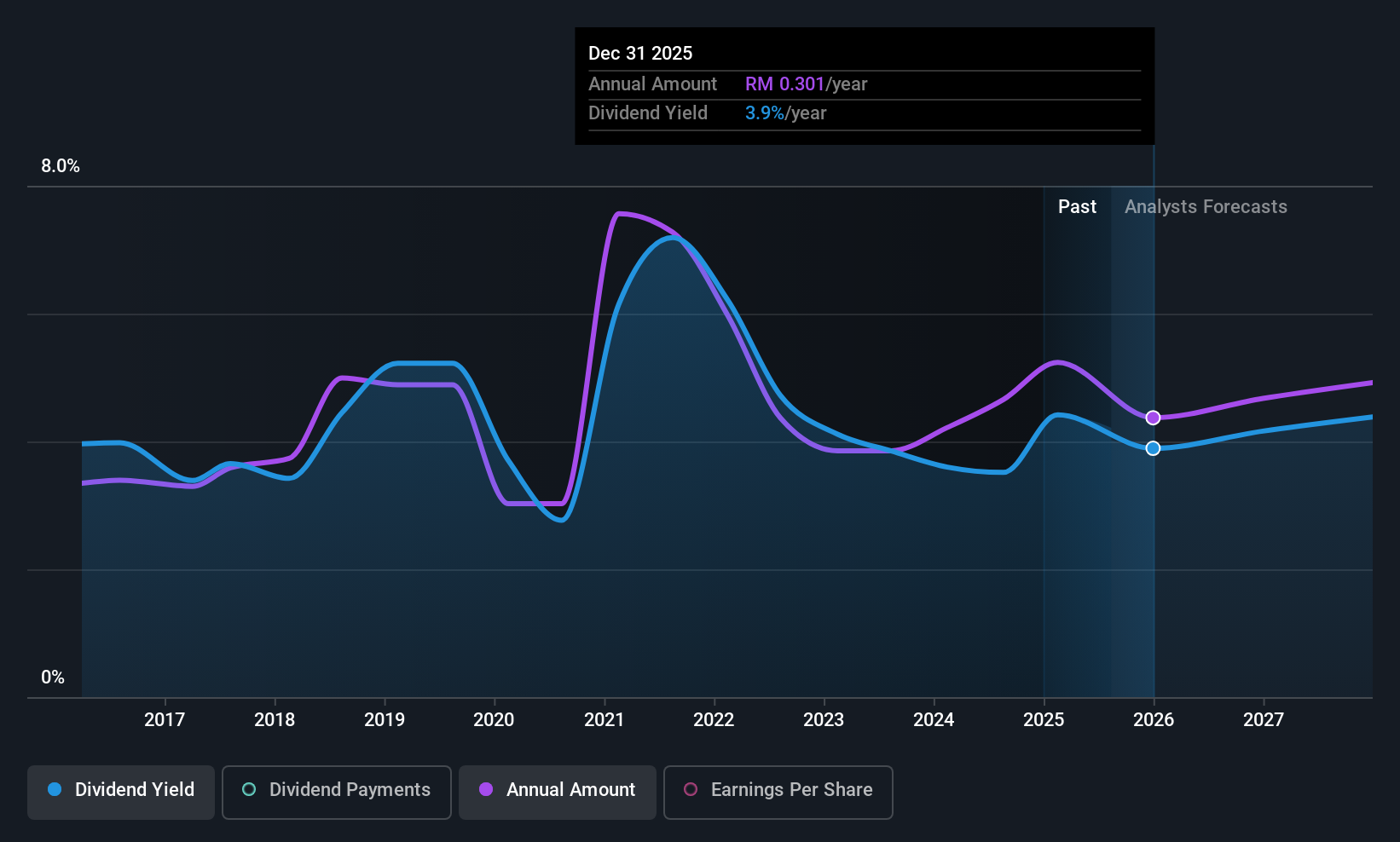Toggle the Earnings Per Share legend button

[x=778, y=793]
